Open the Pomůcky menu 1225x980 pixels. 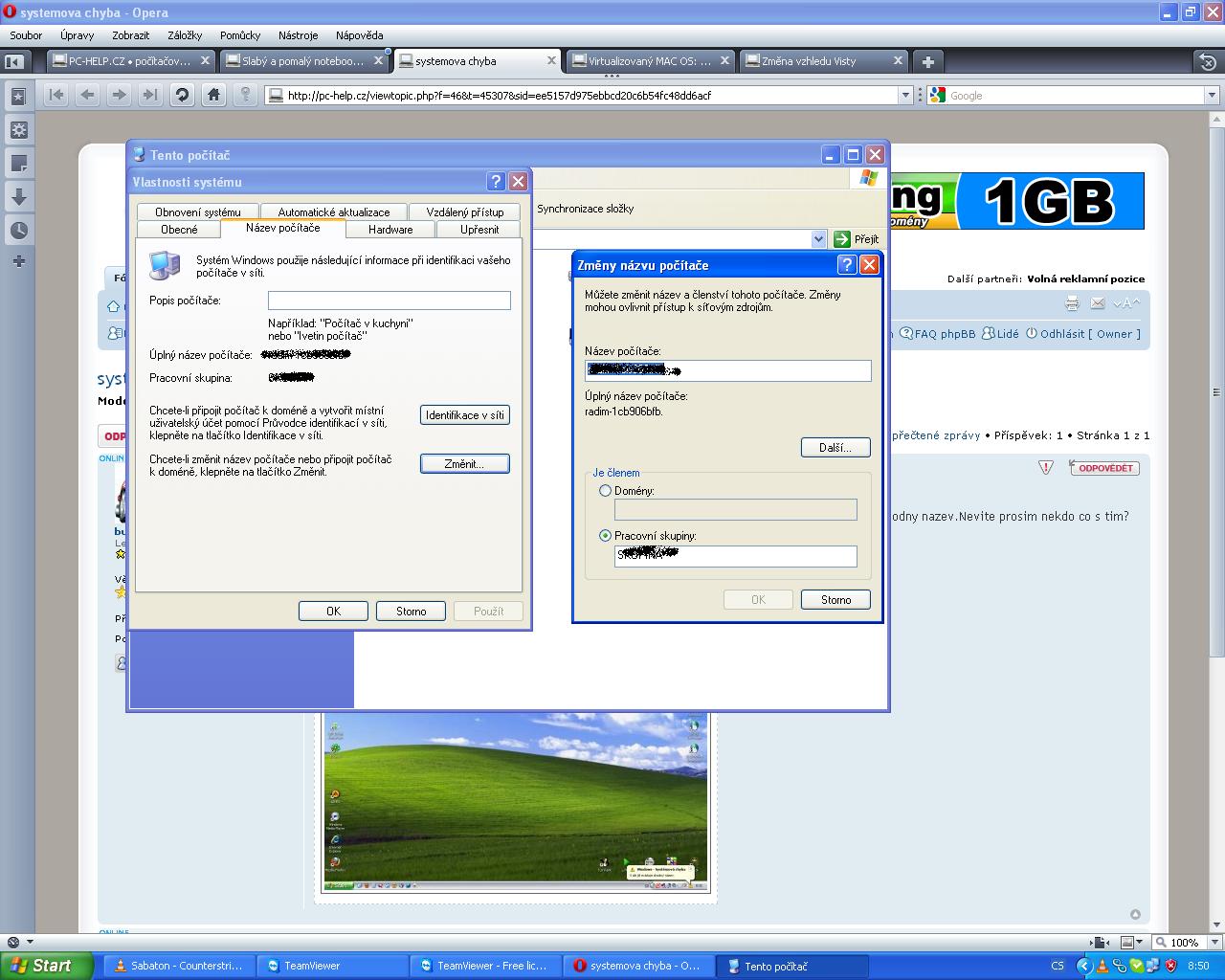(240, 35)
